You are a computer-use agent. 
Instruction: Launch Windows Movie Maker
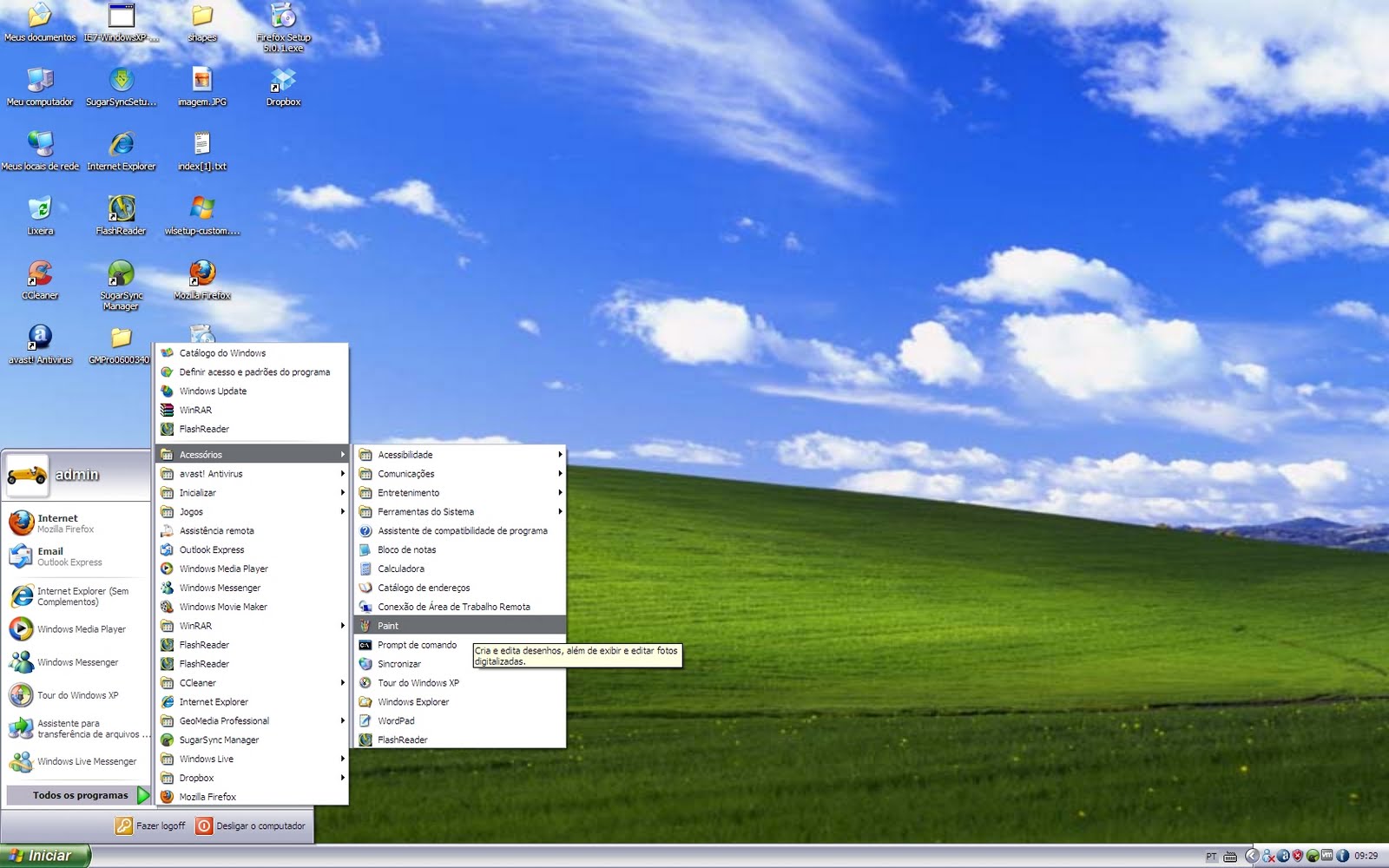coord(252,608)
